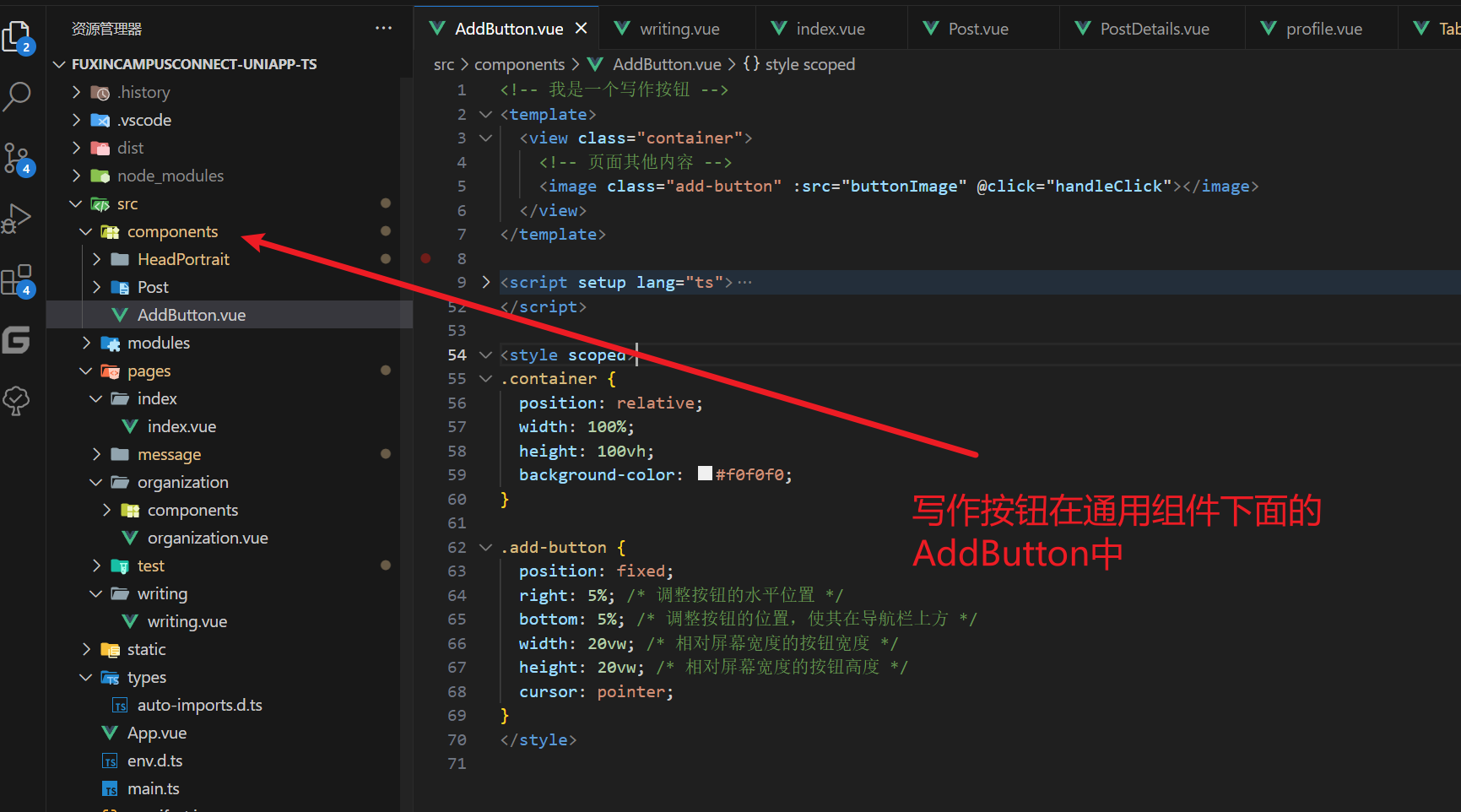Collapse the pages folder
The height and width of the screenshot is (812, 1461).
tap(86, 371)
